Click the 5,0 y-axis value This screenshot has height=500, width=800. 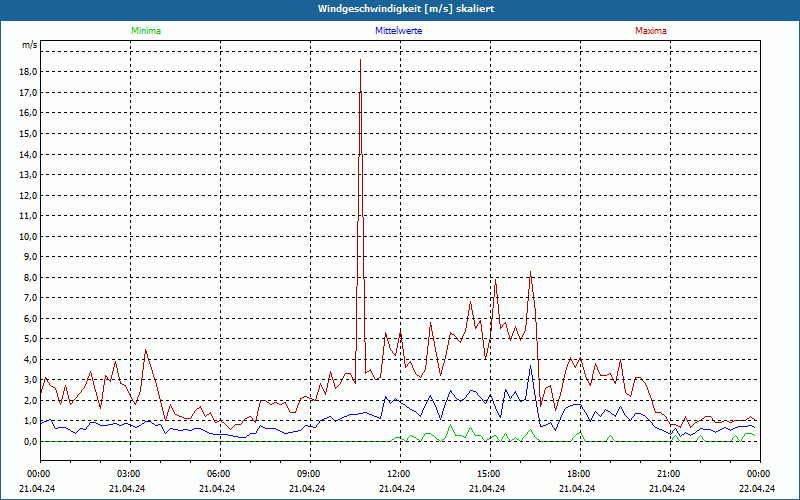pyautogui.click(x=30, y=339)
